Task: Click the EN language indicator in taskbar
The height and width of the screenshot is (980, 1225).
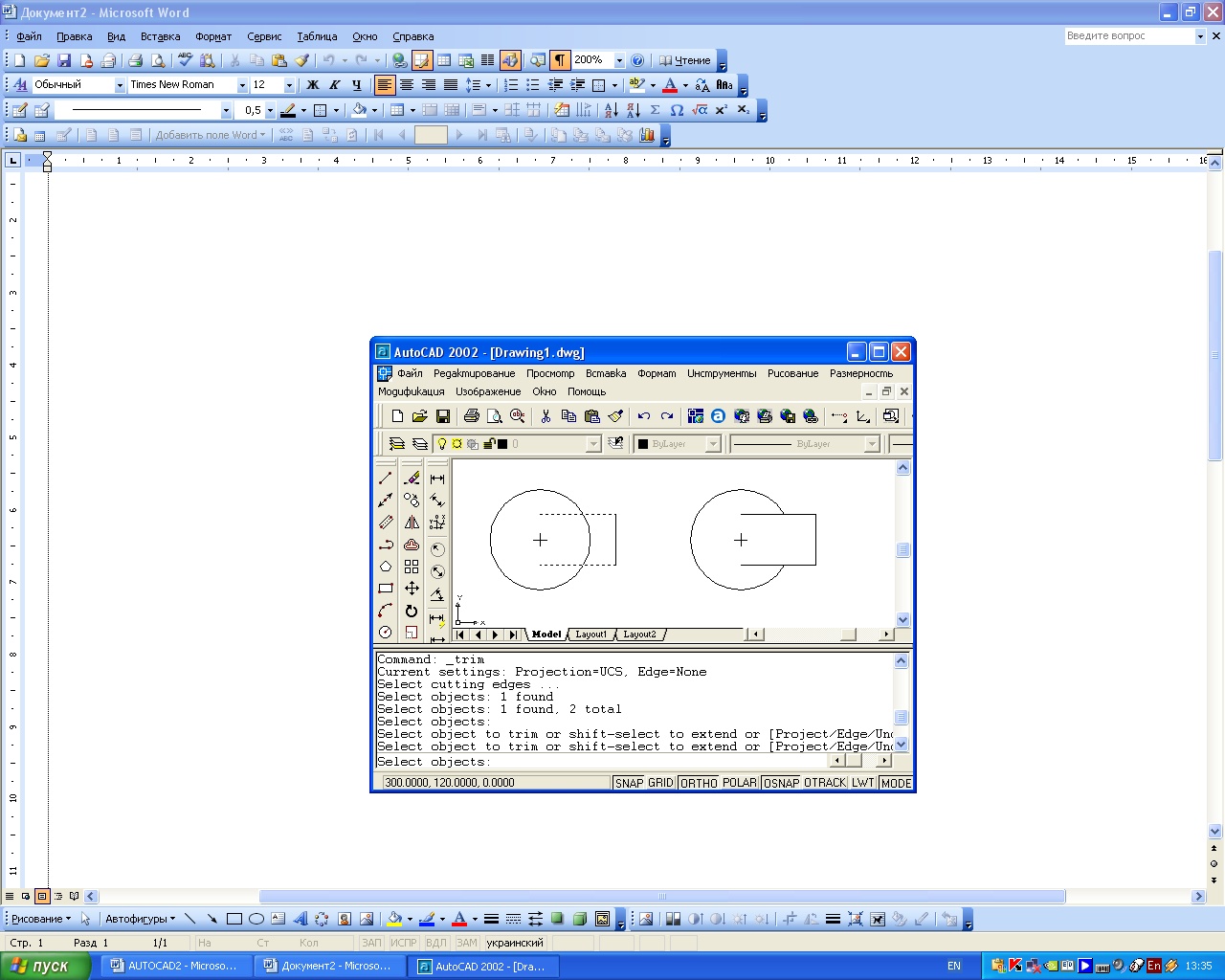Action: click(x=954, y=966)
